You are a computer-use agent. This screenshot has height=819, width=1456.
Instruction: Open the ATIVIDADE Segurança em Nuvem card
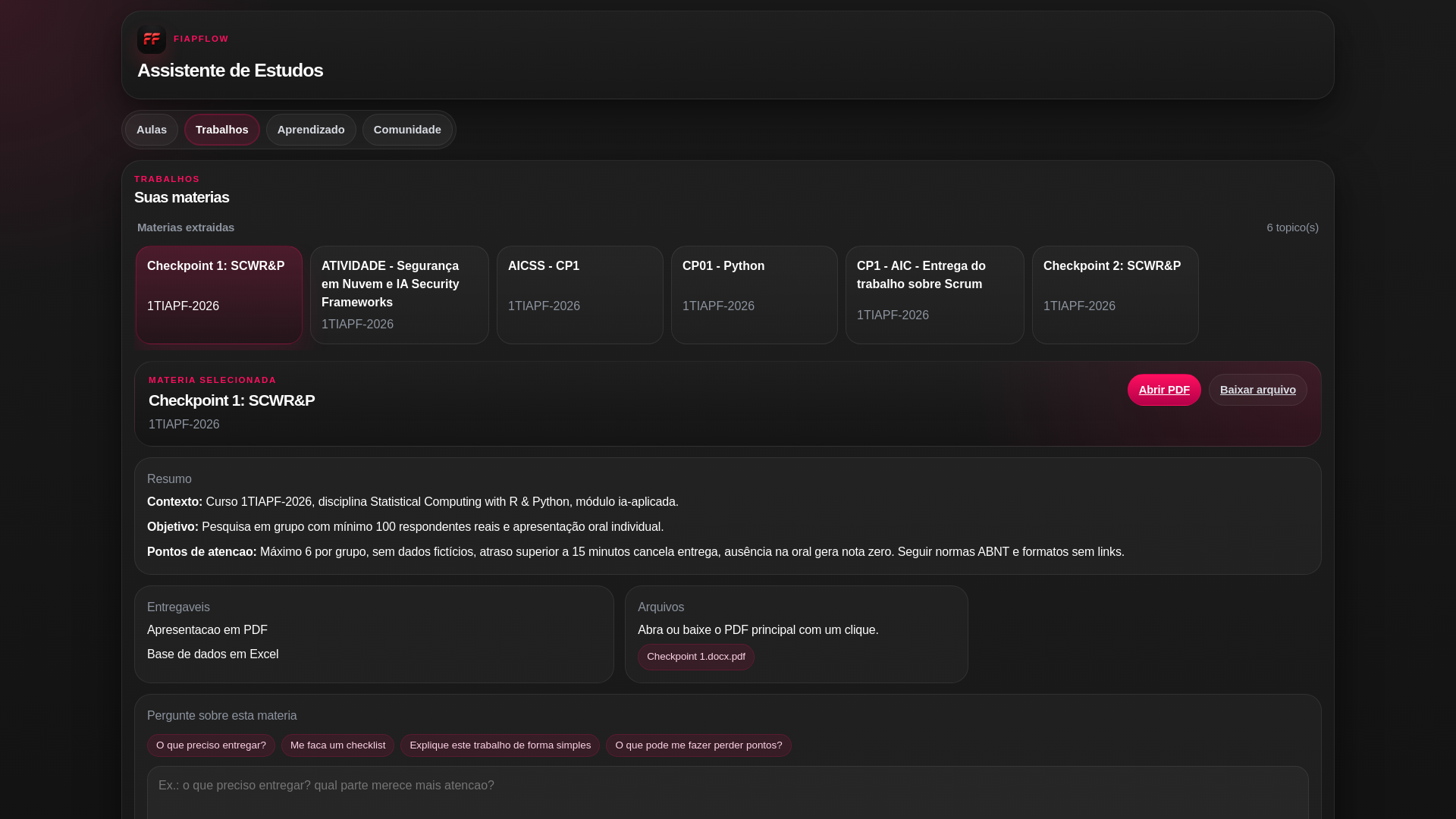(400, 295)
